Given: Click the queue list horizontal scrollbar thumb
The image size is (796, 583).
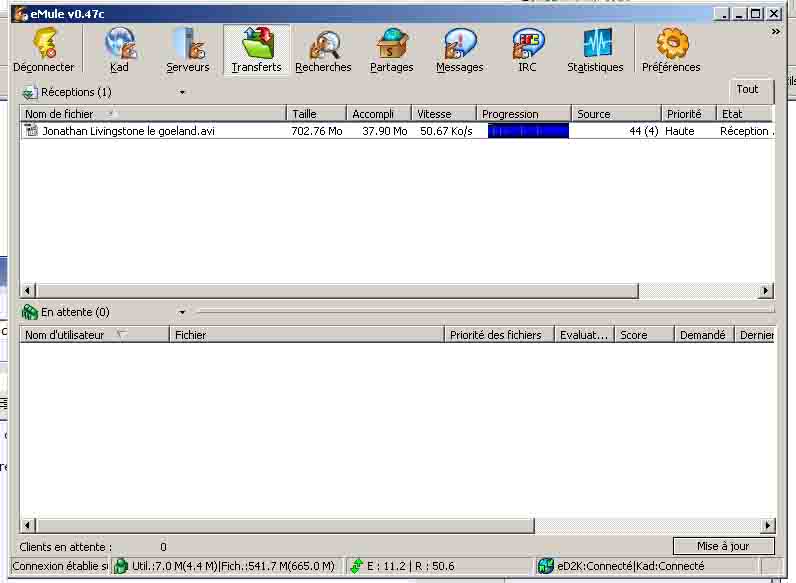Looking at the screenshot, I should click(x=285, y=525).
